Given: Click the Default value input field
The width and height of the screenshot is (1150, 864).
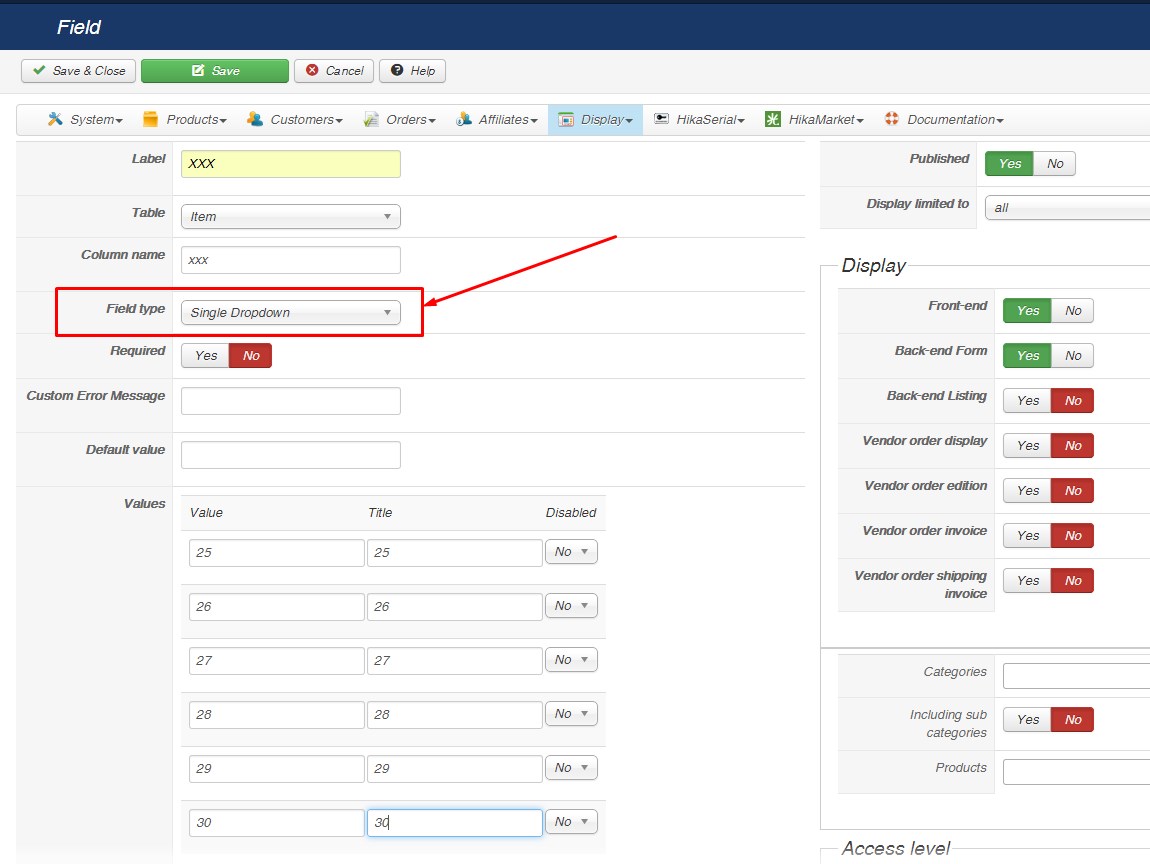Looking at the screenshot, I should [x=290, y=455].
